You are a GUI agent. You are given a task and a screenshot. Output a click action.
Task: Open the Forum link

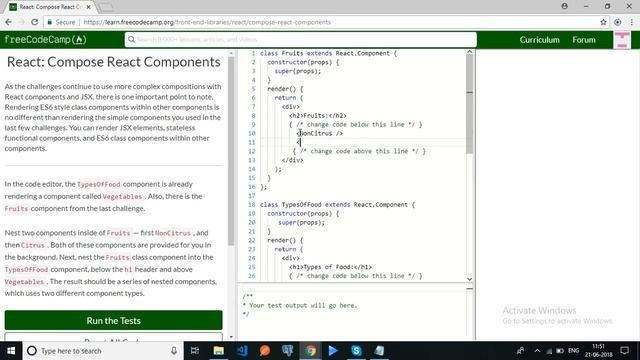click(x=584, y=40)
